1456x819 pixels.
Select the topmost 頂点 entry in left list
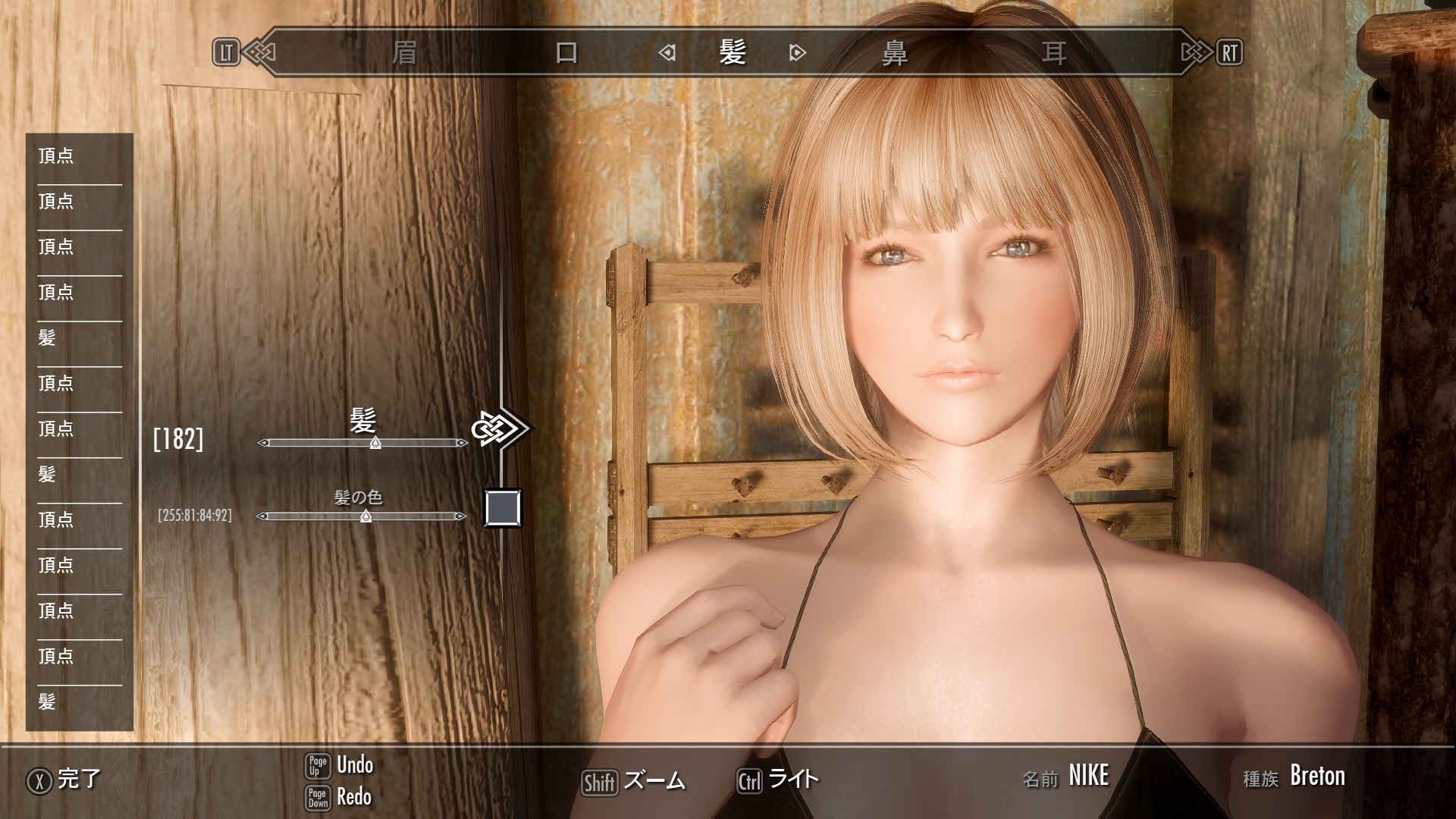80,156
